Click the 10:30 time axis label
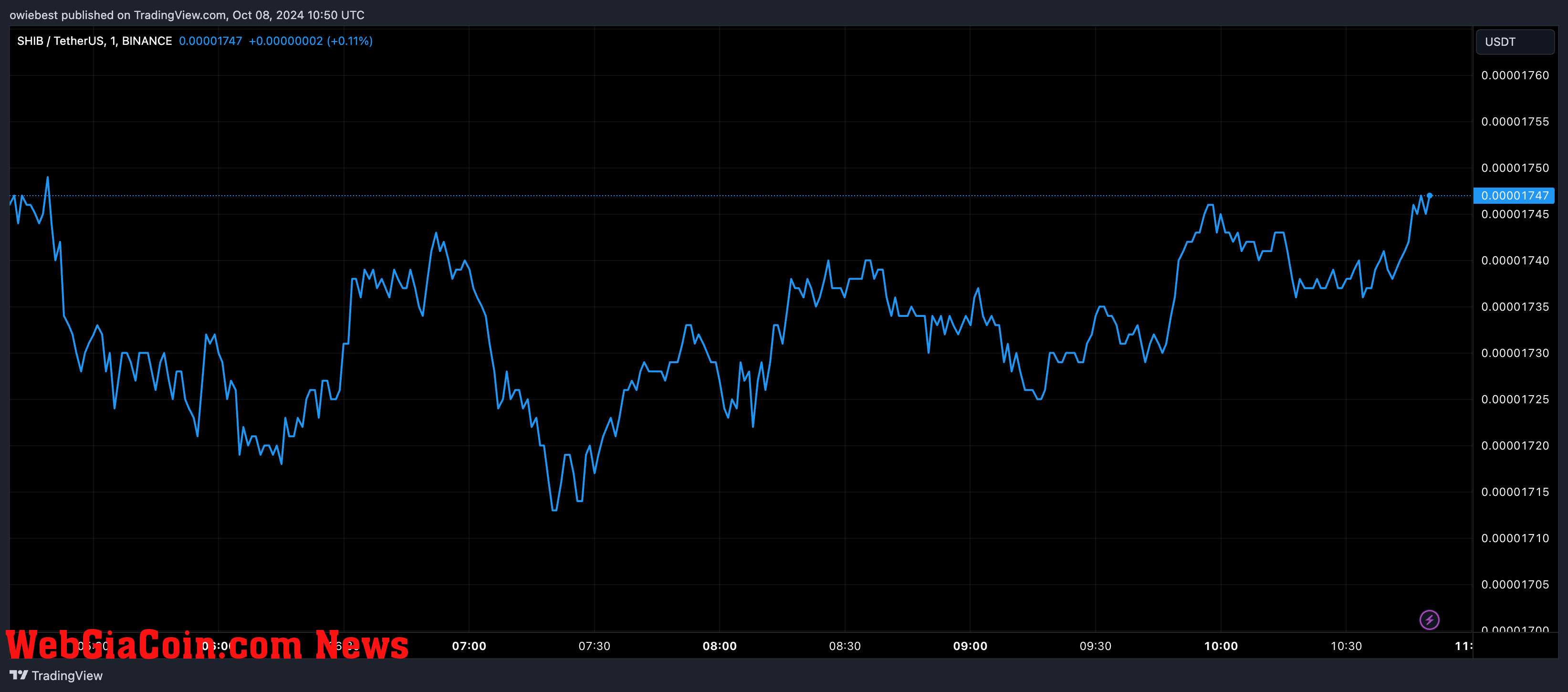The width and height of the screenshot is (1568, 692). 1346,646
